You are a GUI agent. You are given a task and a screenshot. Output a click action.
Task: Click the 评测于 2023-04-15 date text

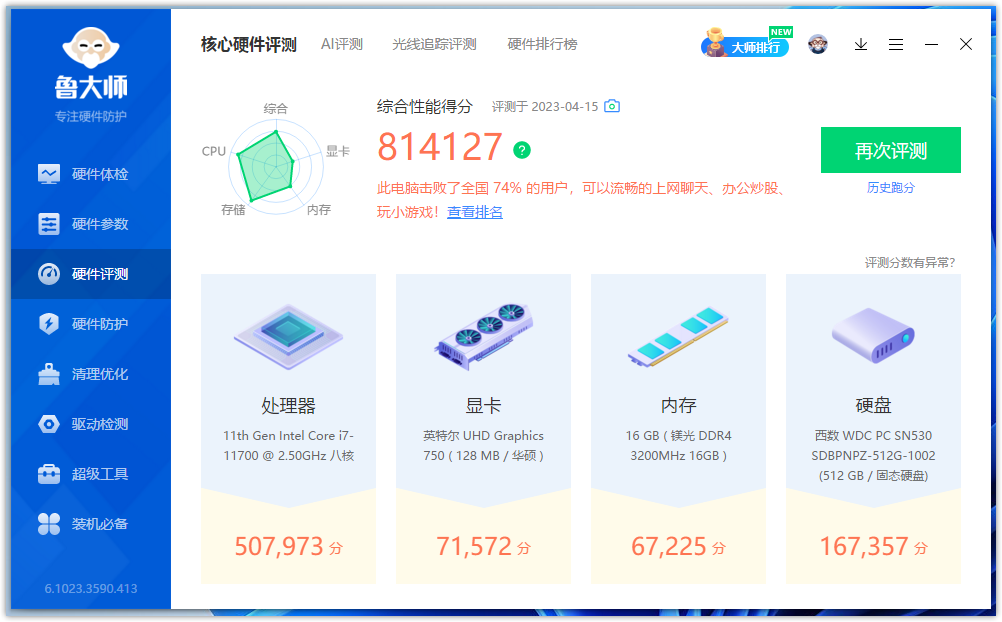point(544,107)
